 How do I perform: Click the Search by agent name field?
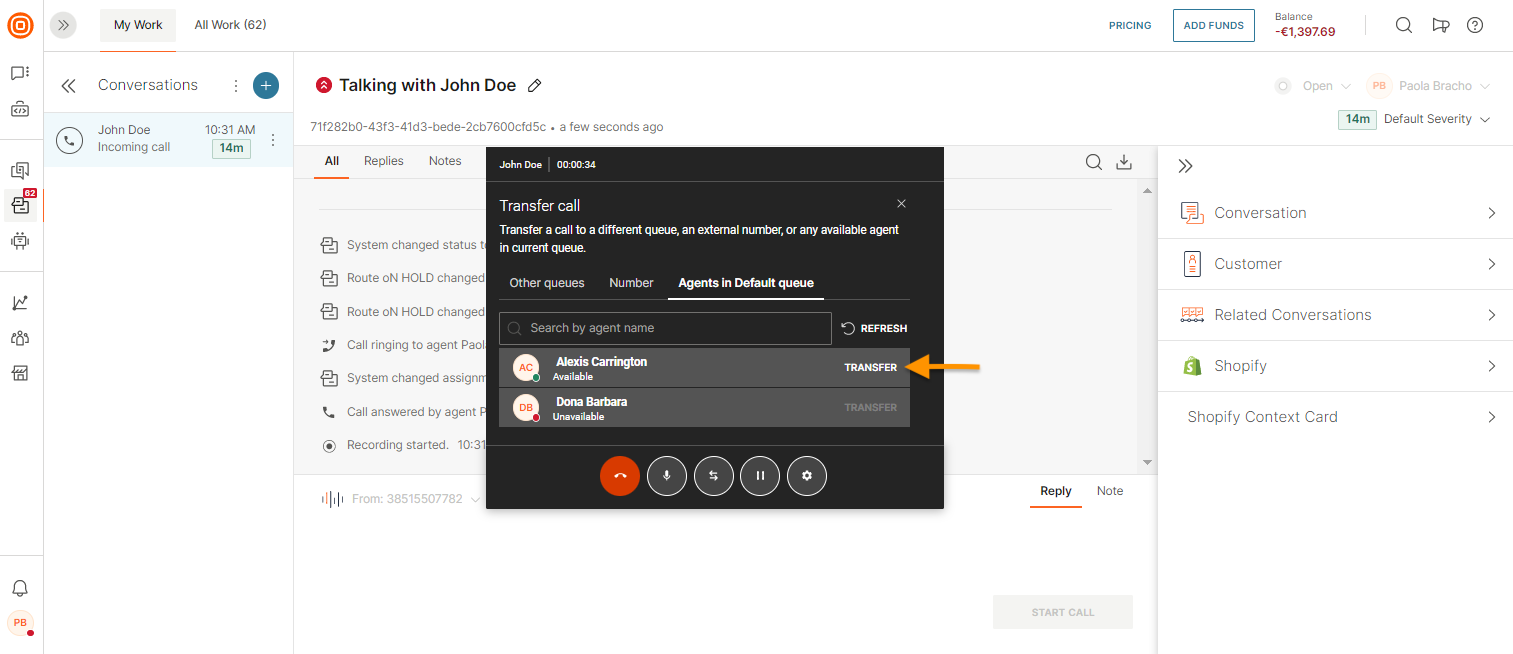coord(675,328)
